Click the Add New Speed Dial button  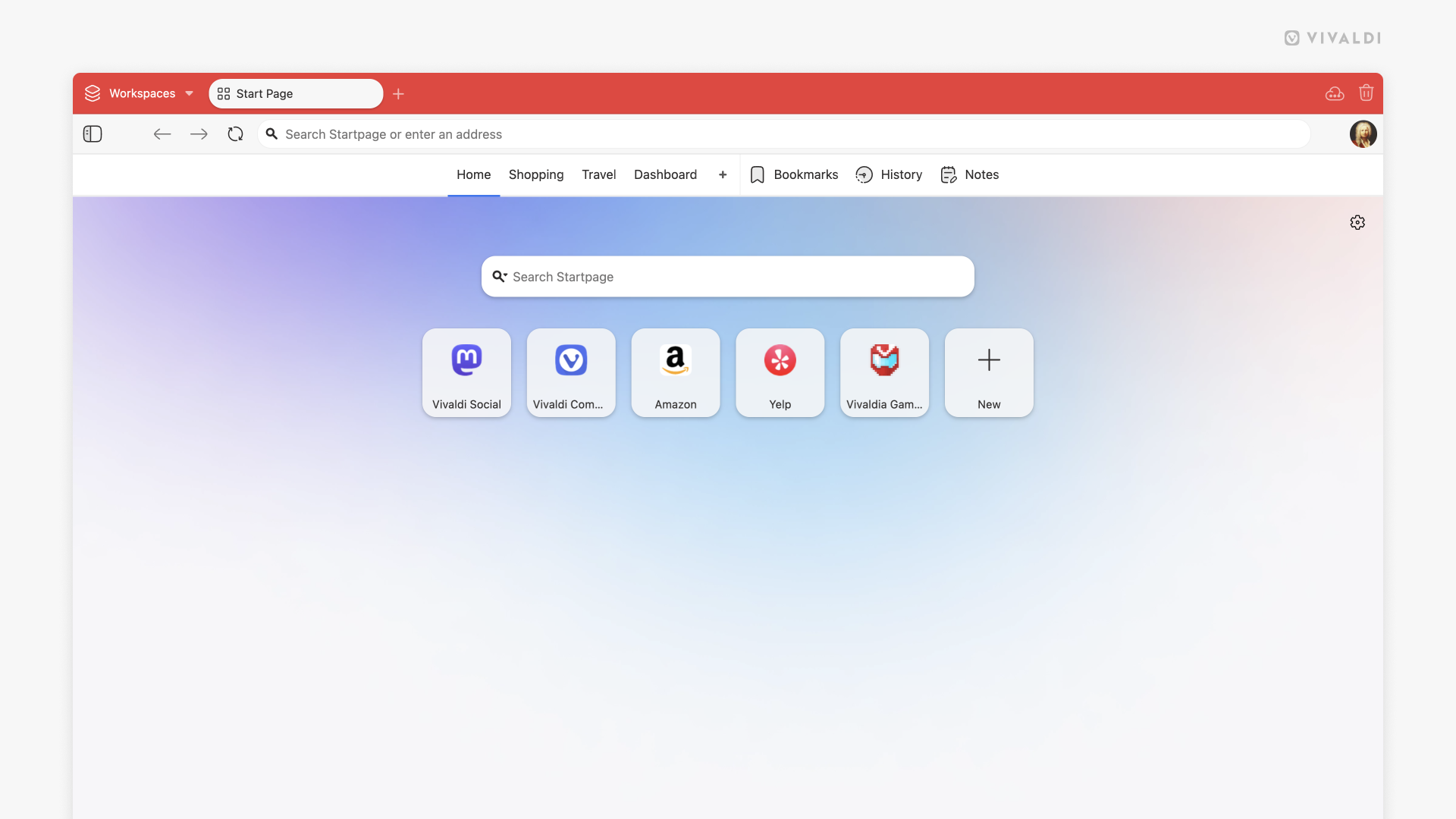pyautogui.click(x=989, y=372)
